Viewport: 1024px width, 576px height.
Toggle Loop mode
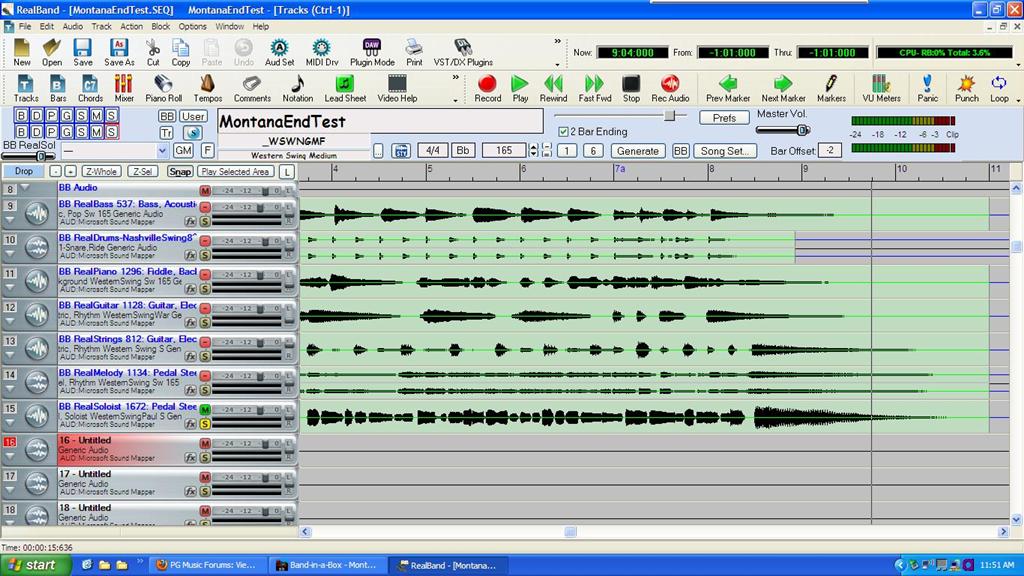click(x=999, y=88)
